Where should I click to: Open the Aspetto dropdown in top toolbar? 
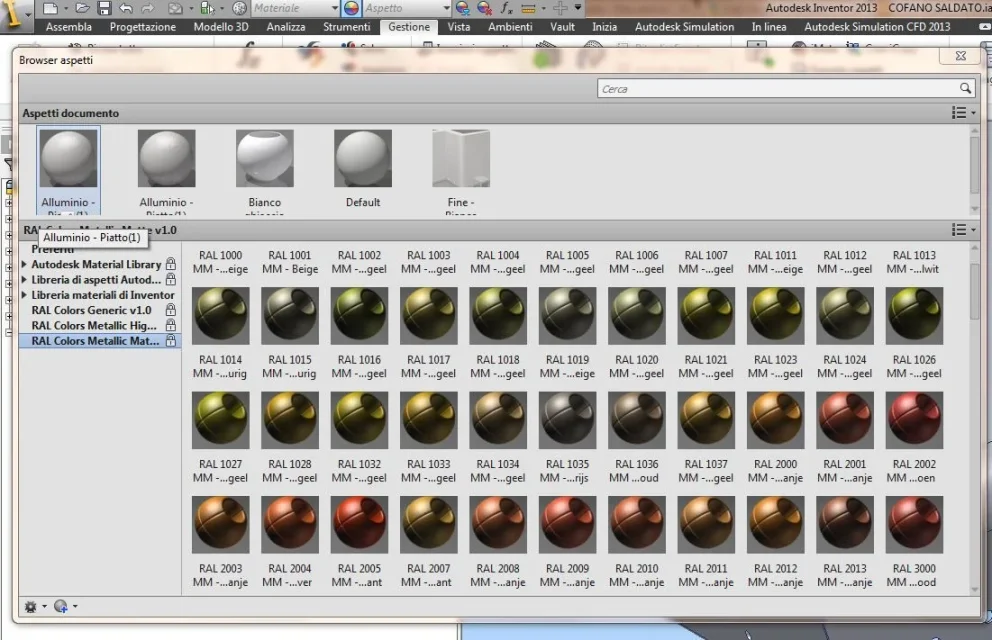tap(446, 8)
